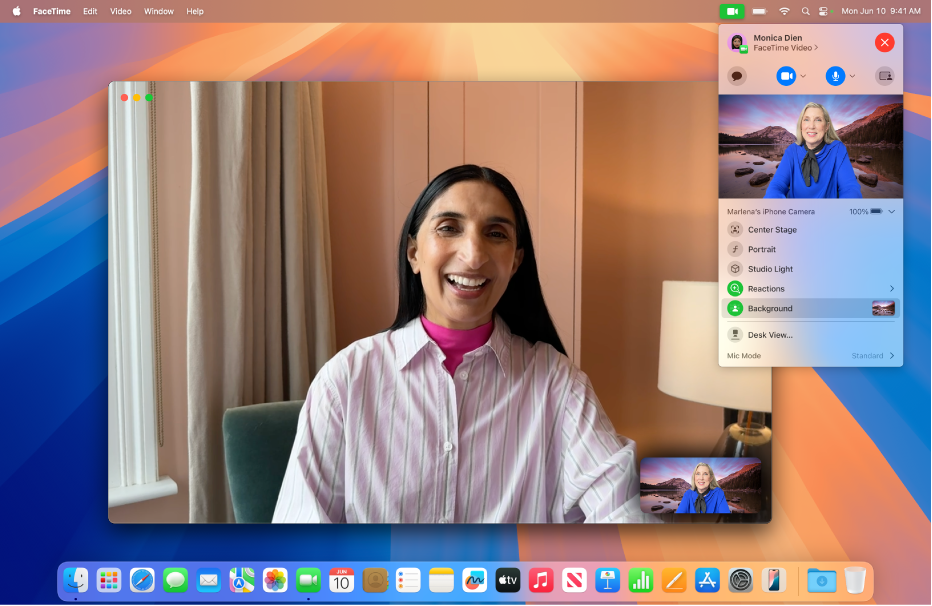Open Mic Mode Standard options

click(873, 355)
